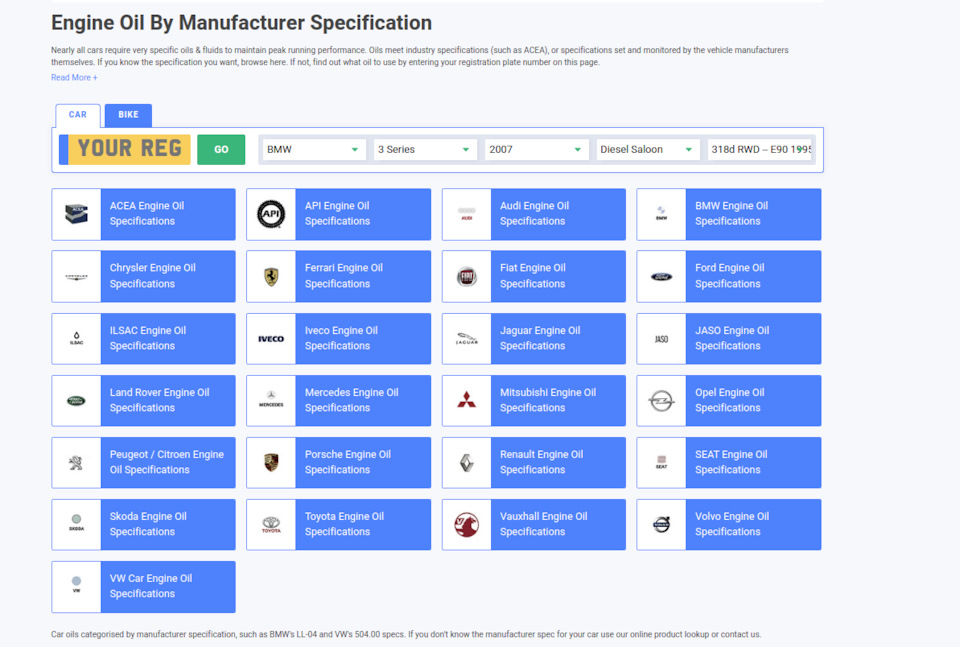Click the Peugeot lion icon
This screenshot has height=647, width=960.
coord(77,463)
